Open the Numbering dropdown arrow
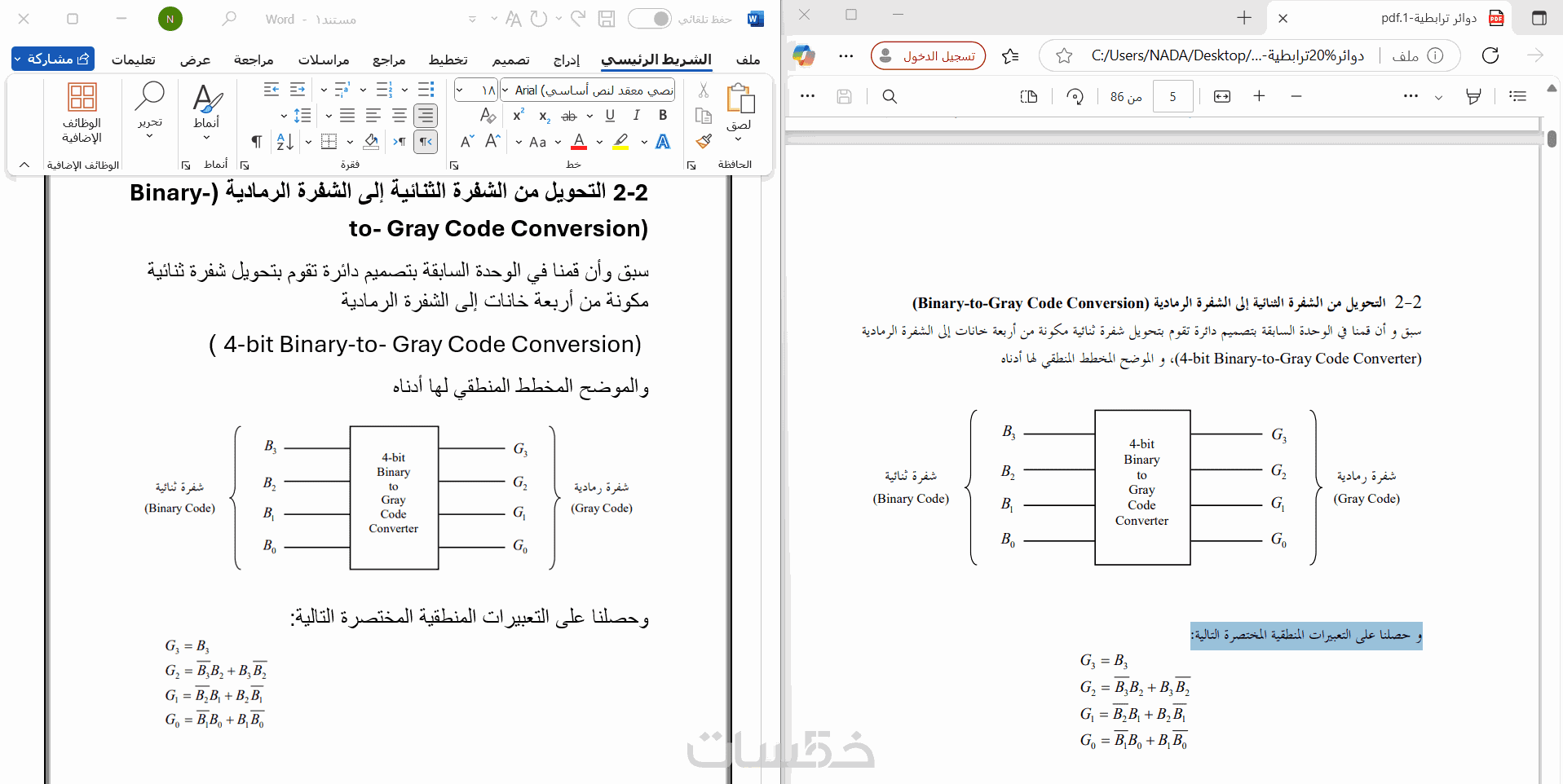The height and width of the screenshot is (784, 1563). click(363, 90)
